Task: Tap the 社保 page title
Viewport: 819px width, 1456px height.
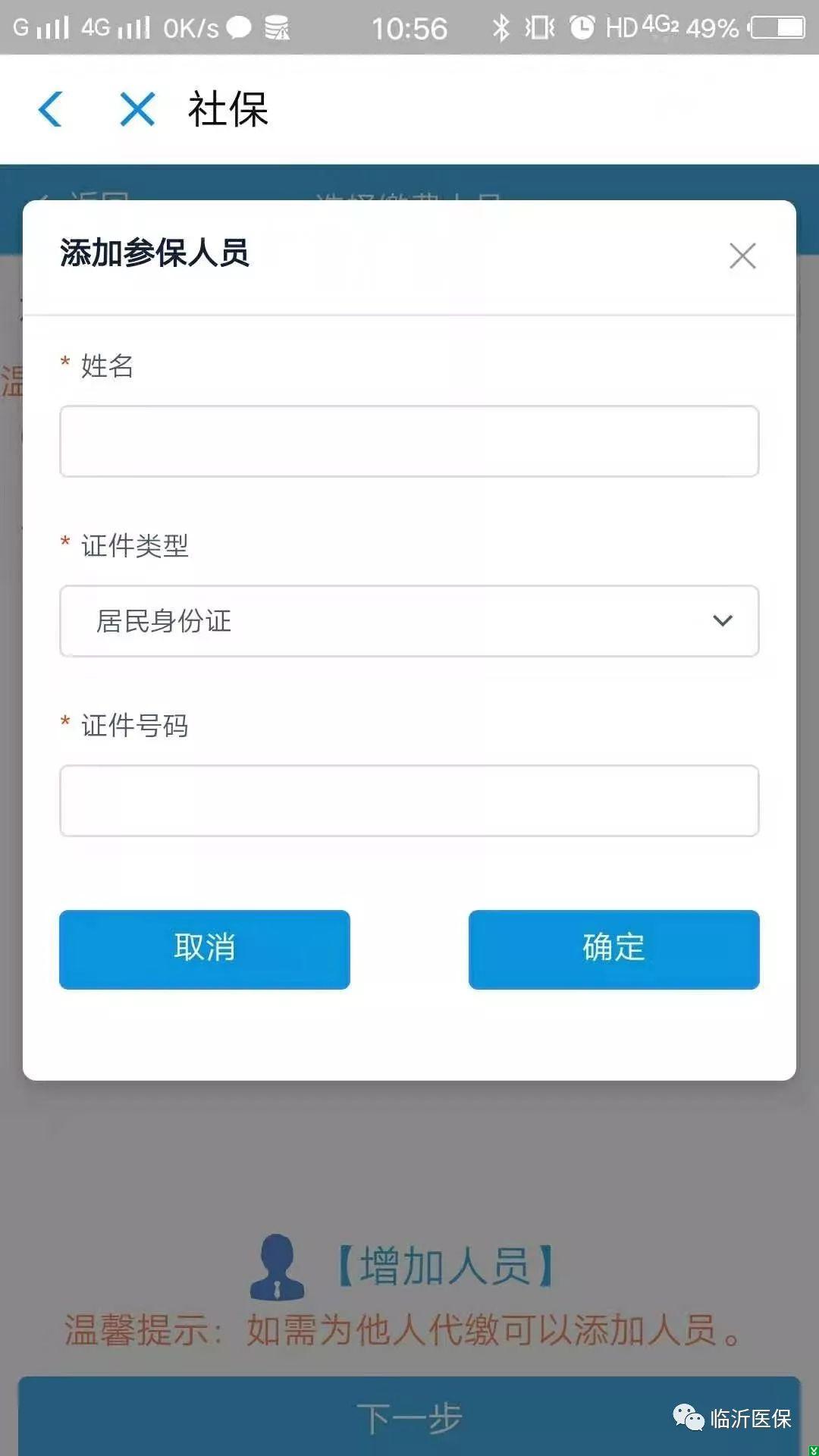Action: click(x=228, y=109)
